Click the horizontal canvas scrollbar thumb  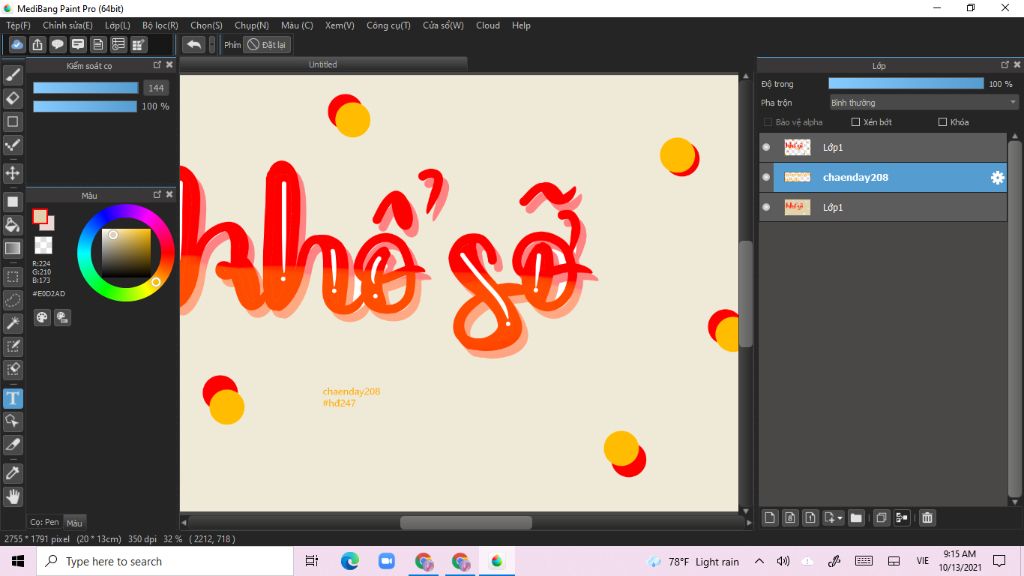click(x=466, y=522)
